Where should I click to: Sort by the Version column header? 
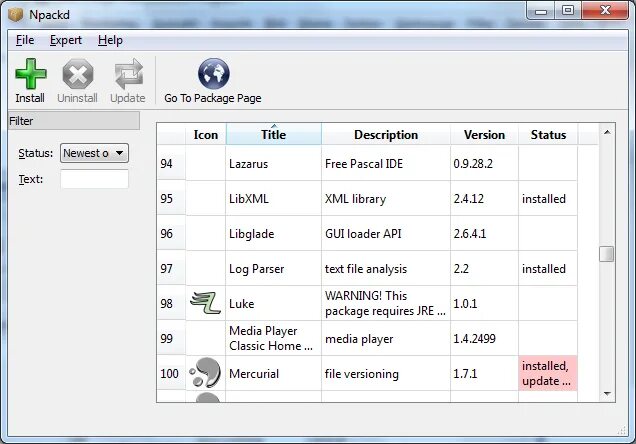484,134
